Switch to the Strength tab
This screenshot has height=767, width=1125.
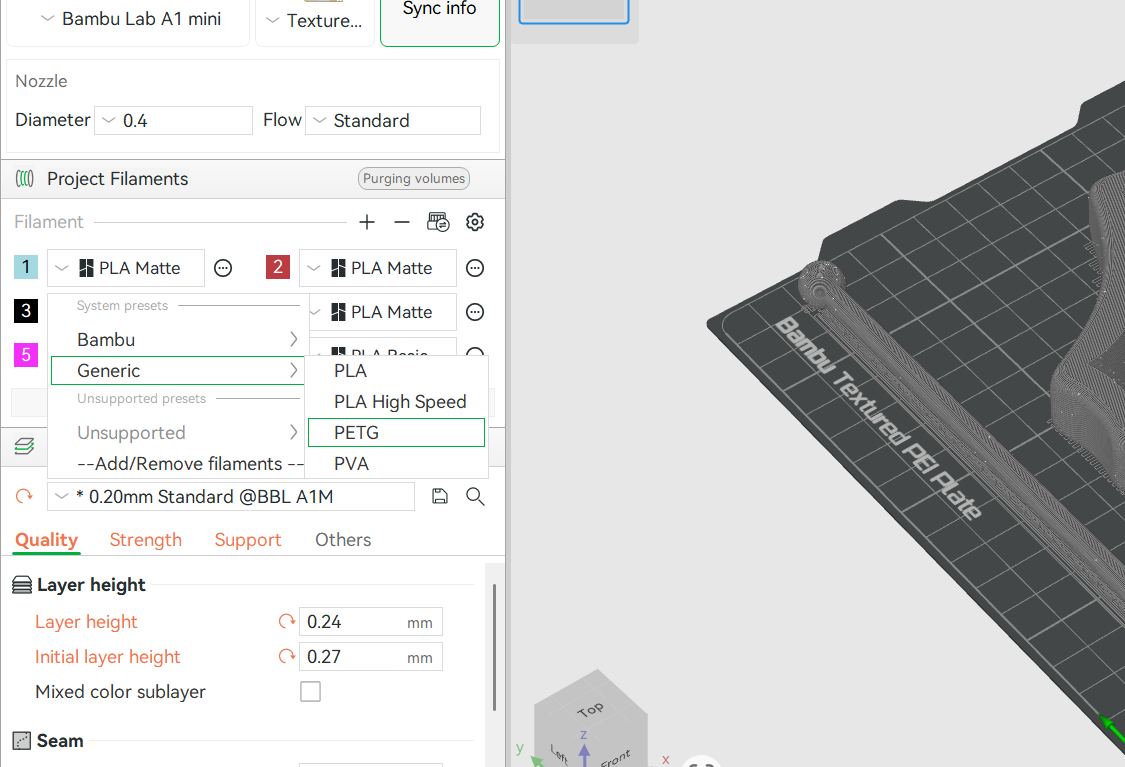[x=146, y=540]
